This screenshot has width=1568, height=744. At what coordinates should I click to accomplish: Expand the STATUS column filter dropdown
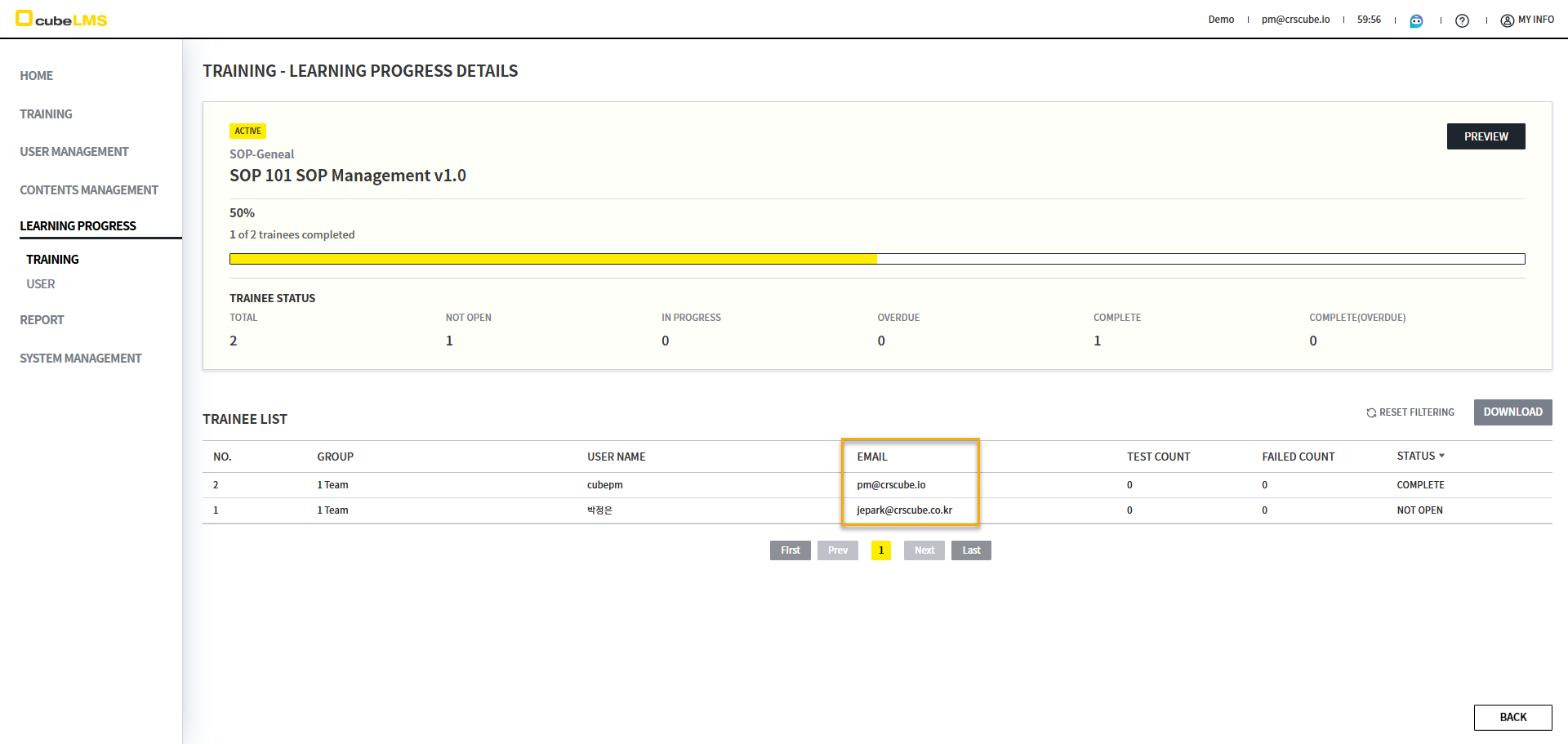tap(1441, 456)
